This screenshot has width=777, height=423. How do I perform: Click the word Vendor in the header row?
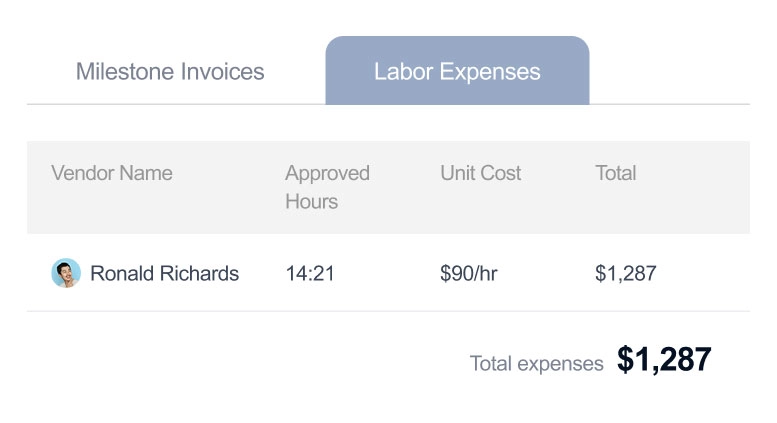click(x=79, y=173)
